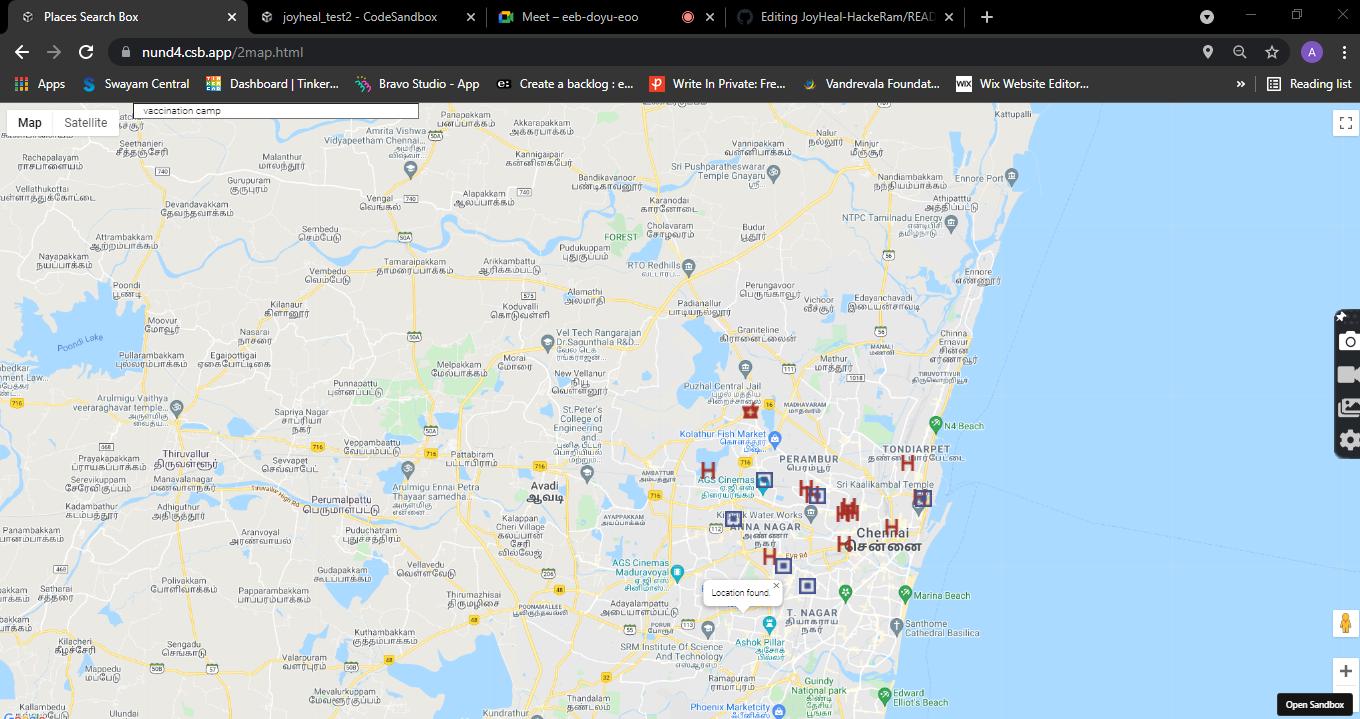This screenshot has width=1360, height=719.
Task: Open Swayam Central bookmark
Action: (135, 84)
